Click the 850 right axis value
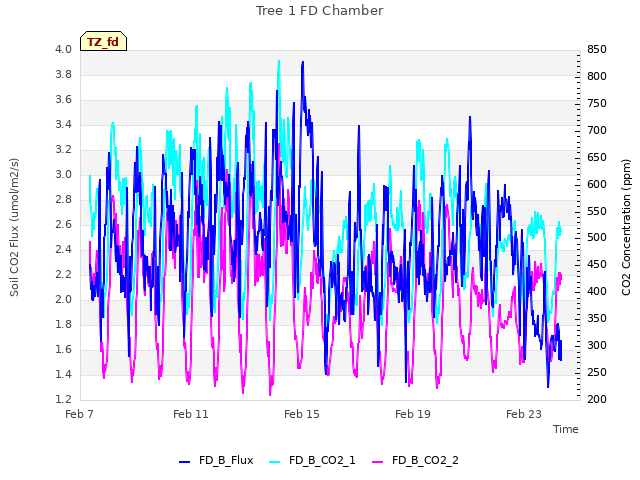Screen dimensions: 640x480 tap(597, 49)
